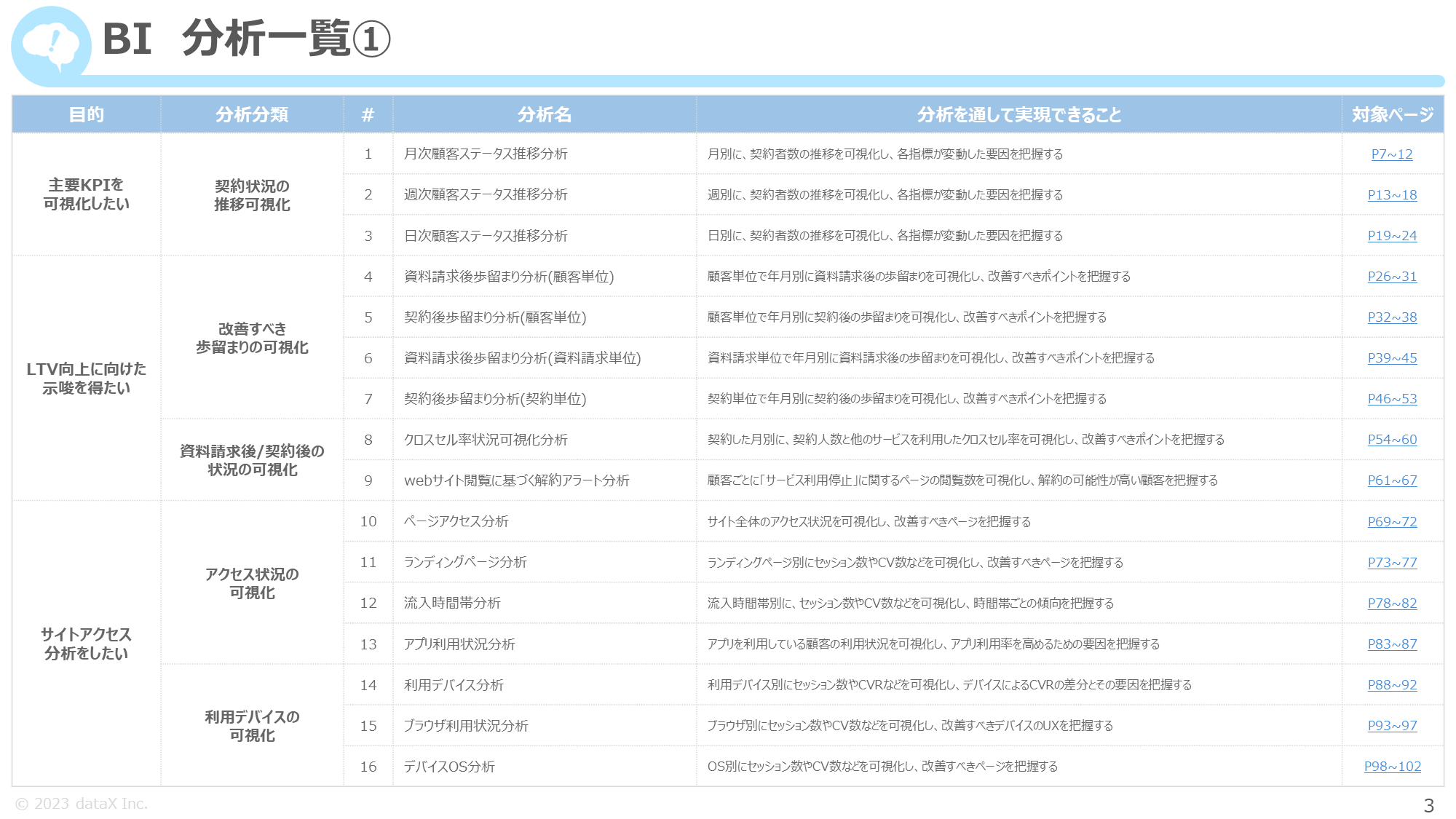The height and width of the screenshot is (819, 1456).
Task: Select クロスセル率状況可視化分析 cell
Action: coord(545,439)
